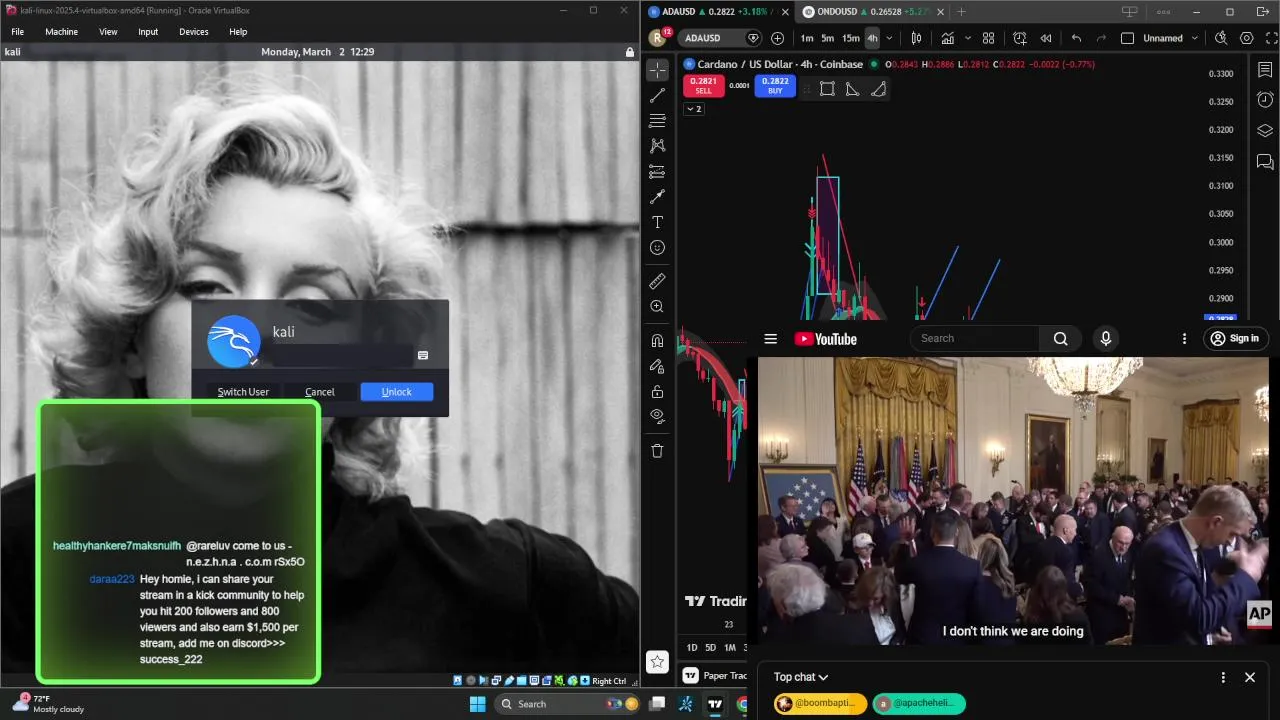1280x720 pixels.
Task: Open a new tab with the plus
Action: (961, 12)
